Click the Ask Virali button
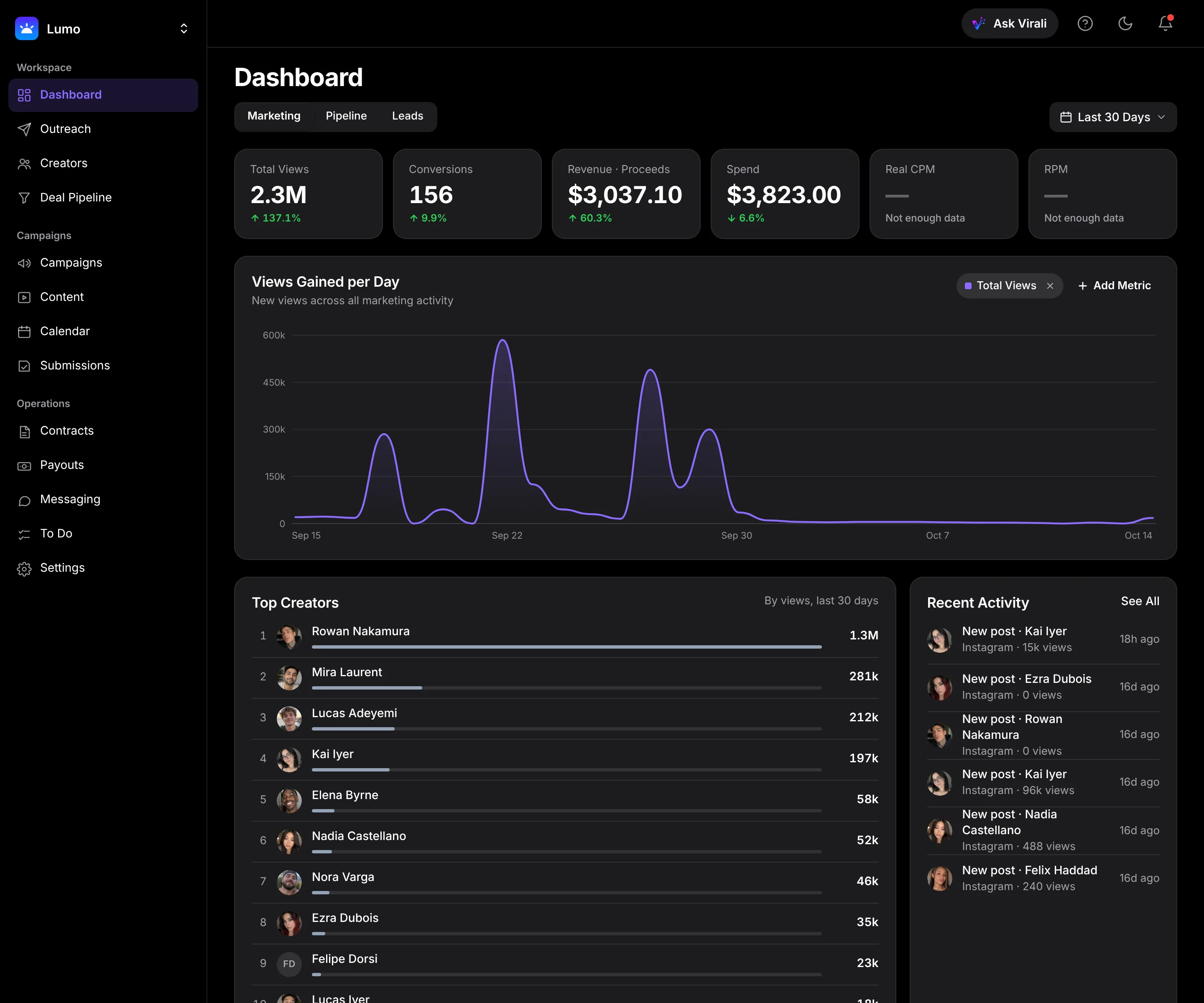Screen dimensions: 1204x1003 coord(1009,23)
